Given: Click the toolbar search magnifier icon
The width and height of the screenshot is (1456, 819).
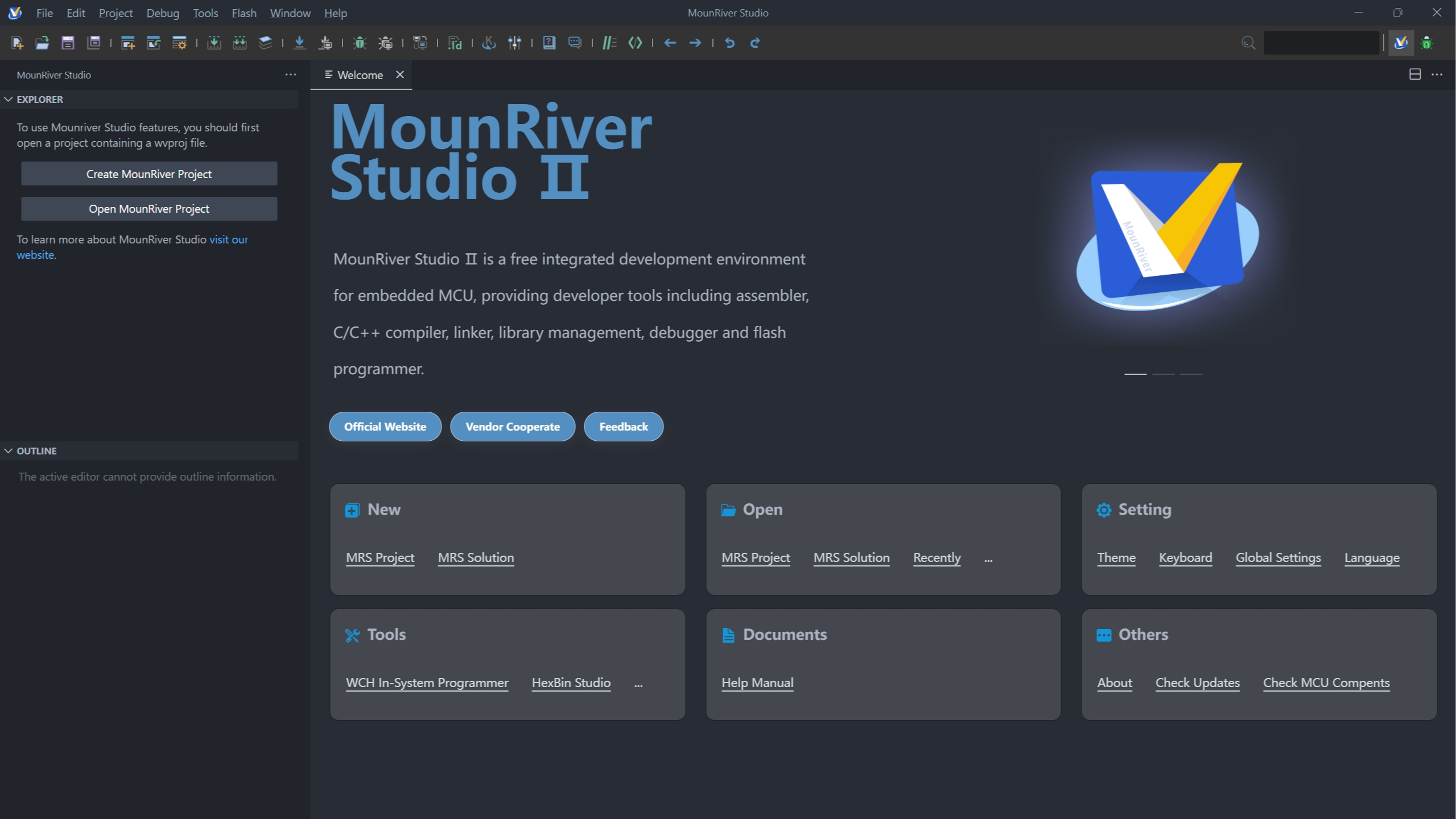Looking at the screenshot, I should (1248, 43).
